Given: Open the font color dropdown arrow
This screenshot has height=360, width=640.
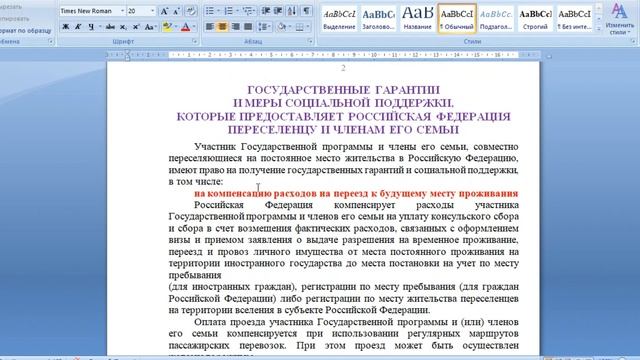Looking at the screenshot, I should [194, 27].
